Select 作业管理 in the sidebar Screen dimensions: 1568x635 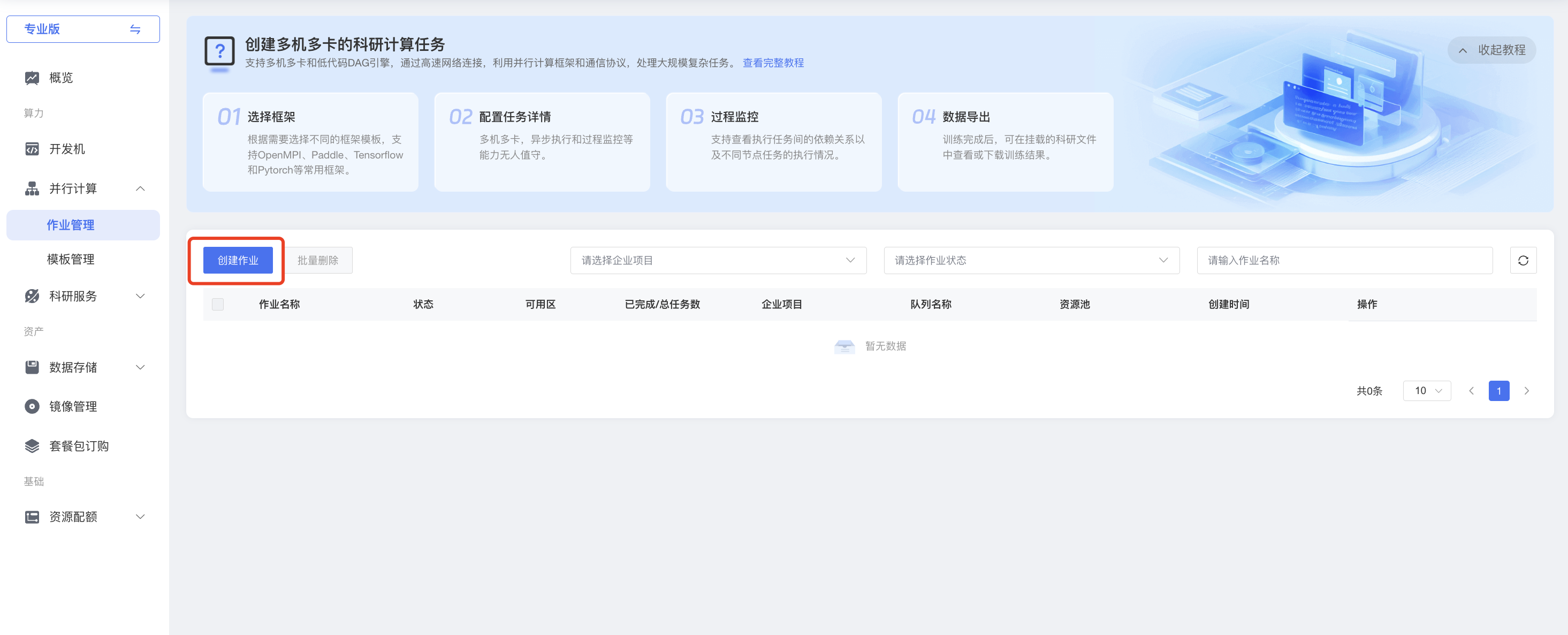pyautogui.click(x=83, y=225)
